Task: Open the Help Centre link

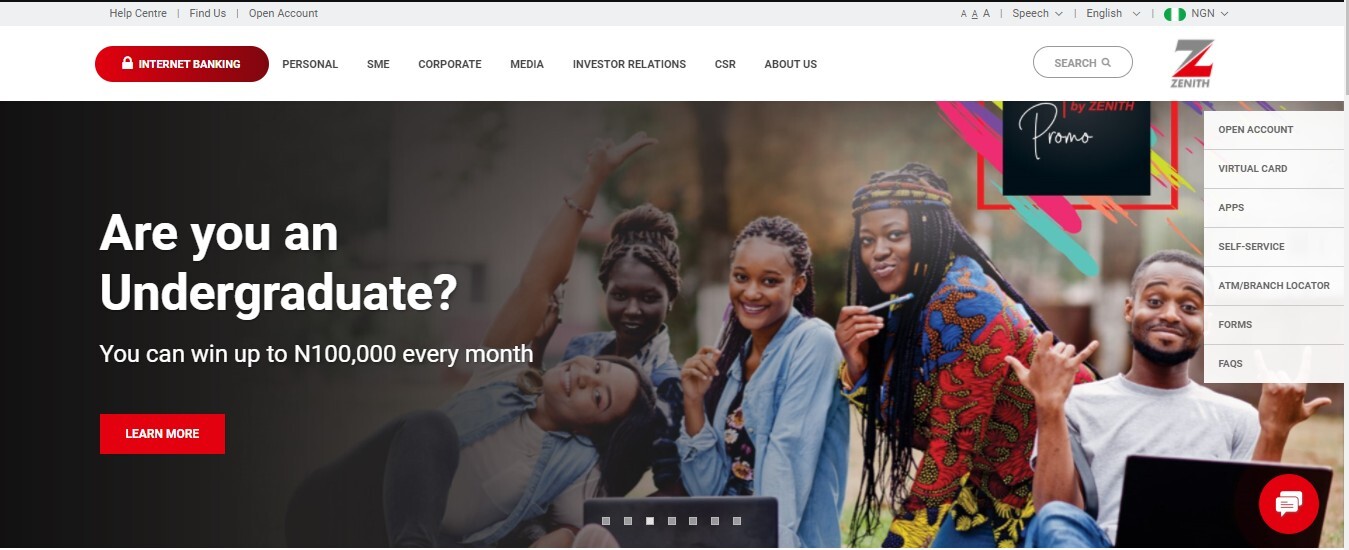Action: (x=136, y=14)
